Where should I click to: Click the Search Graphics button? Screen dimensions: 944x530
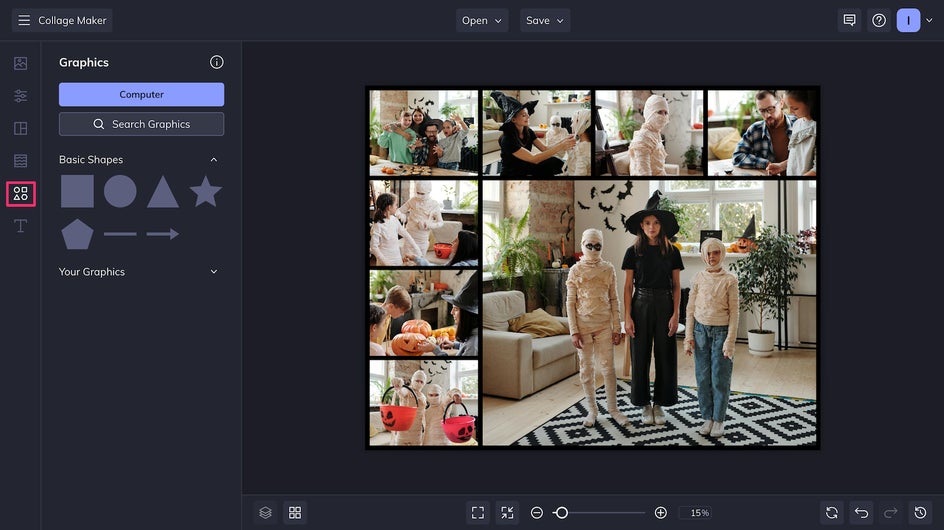tap(141, 124)
